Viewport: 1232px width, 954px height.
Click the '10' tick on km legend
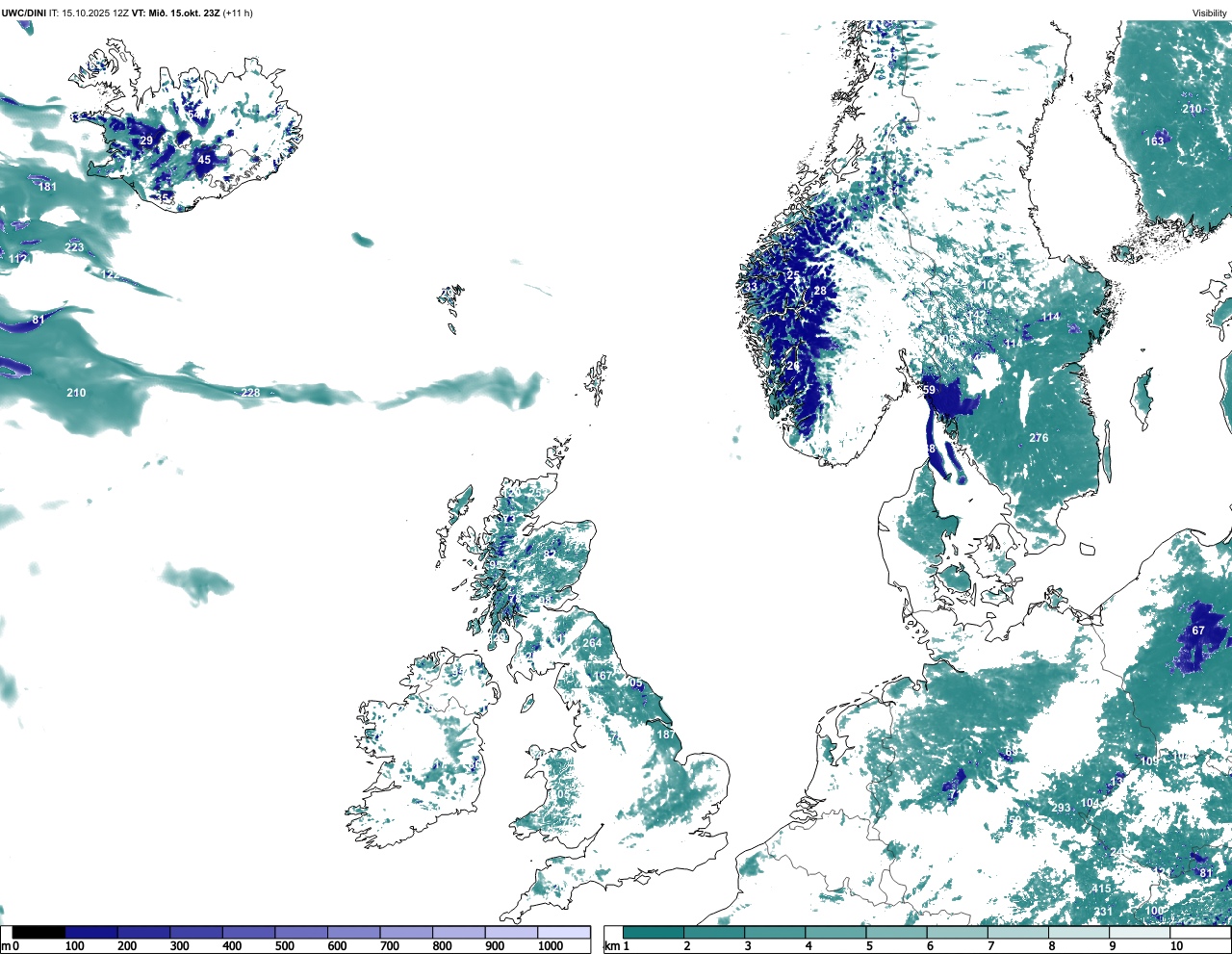pos(1176,946)
